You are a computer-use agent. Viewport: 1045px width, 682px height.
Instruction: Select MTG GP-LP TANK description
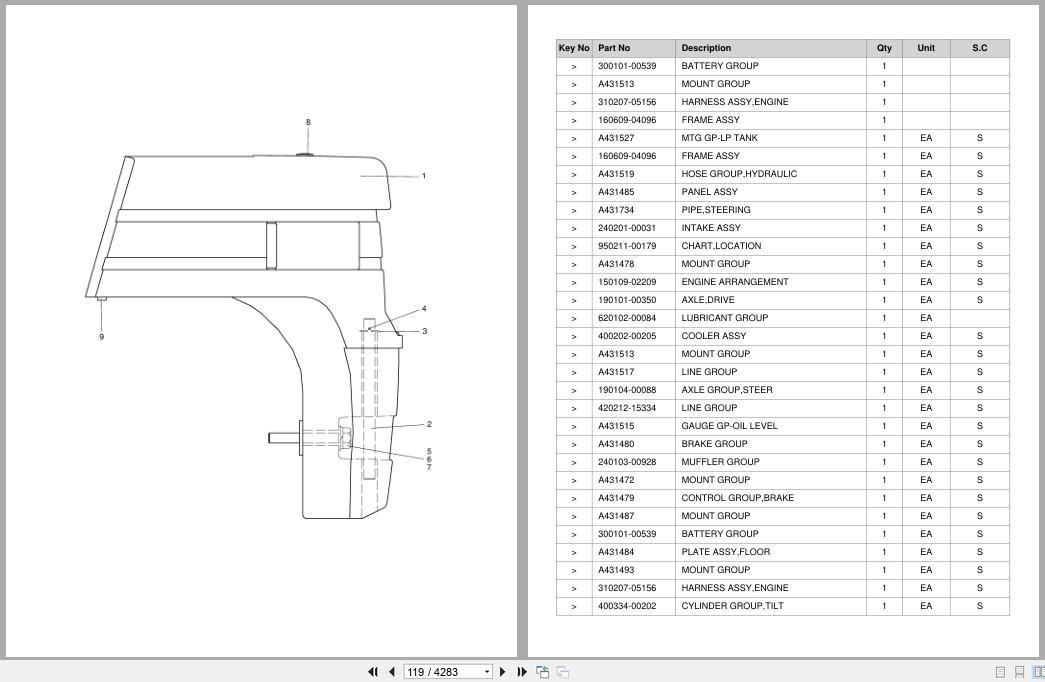pos(719,138)
